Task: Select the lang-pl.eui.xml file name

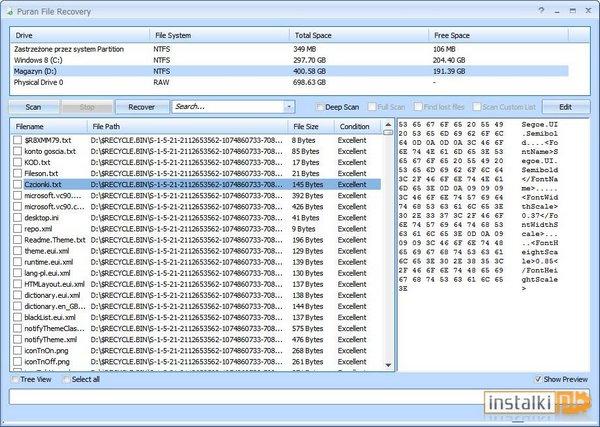Action: pos(47,273)
